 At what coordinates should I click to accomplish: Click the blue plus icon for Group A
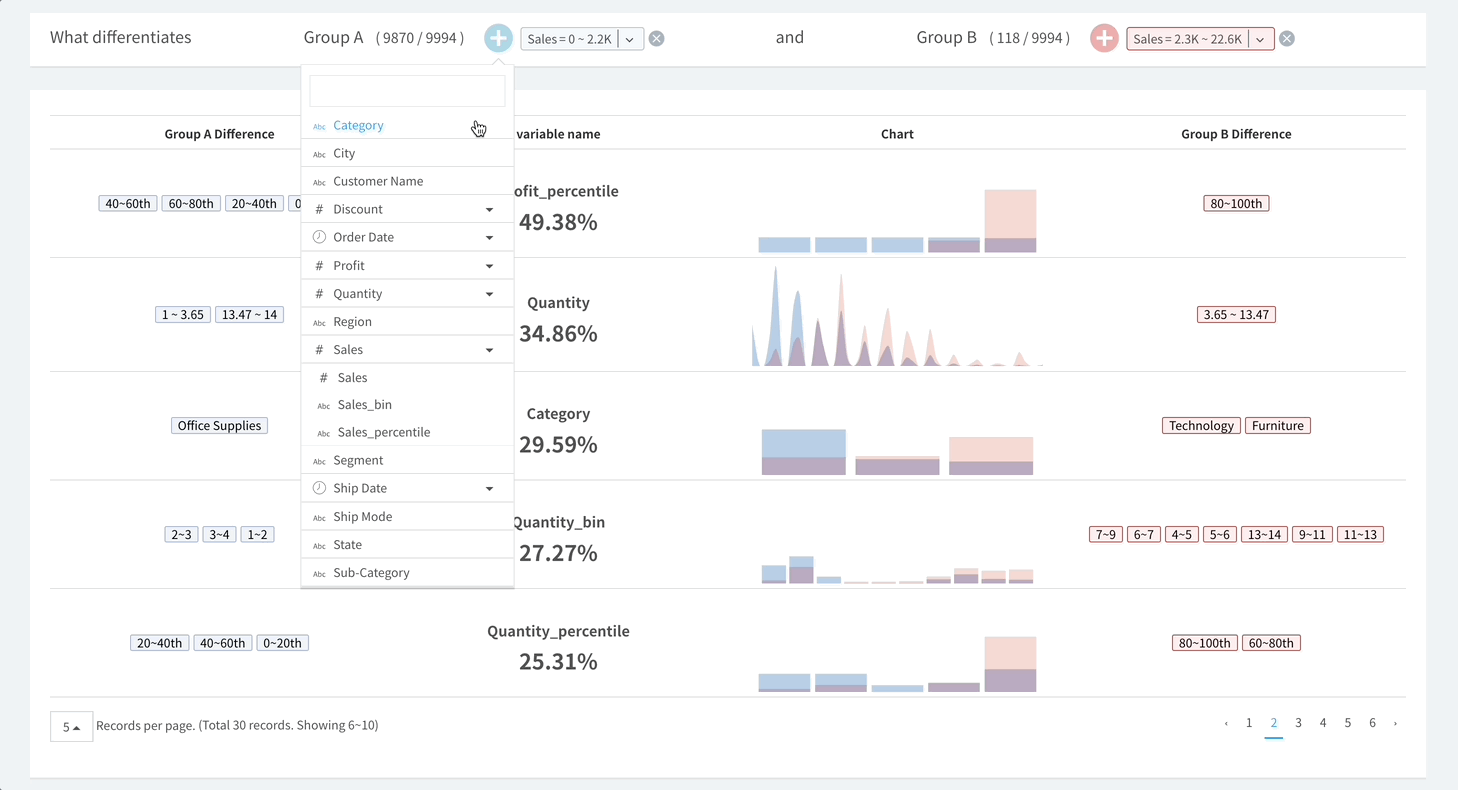498,38
